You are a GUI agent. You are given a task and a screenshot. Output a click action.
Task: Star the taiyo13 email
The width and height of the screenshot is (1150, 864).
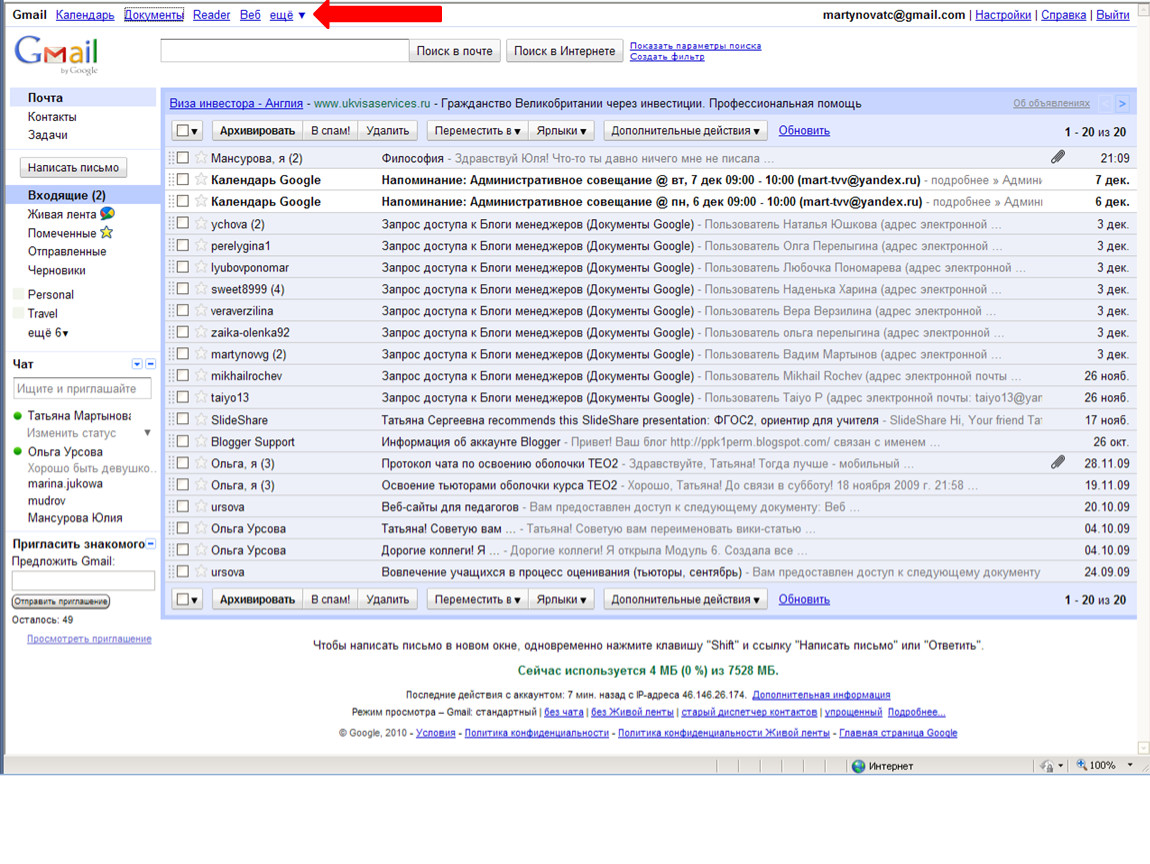(x=201, y=398)
